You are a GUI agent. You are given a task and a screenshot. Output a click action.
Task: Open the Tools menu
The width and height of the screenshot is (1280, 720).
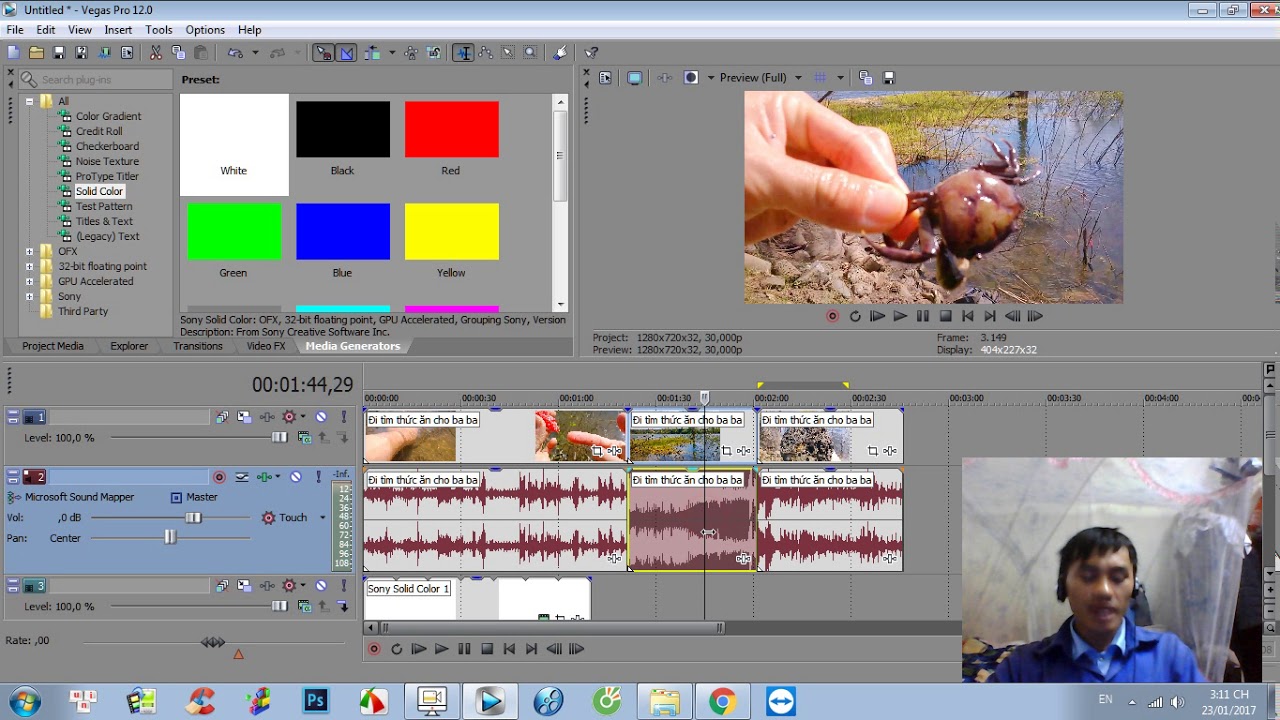[159, 30]
